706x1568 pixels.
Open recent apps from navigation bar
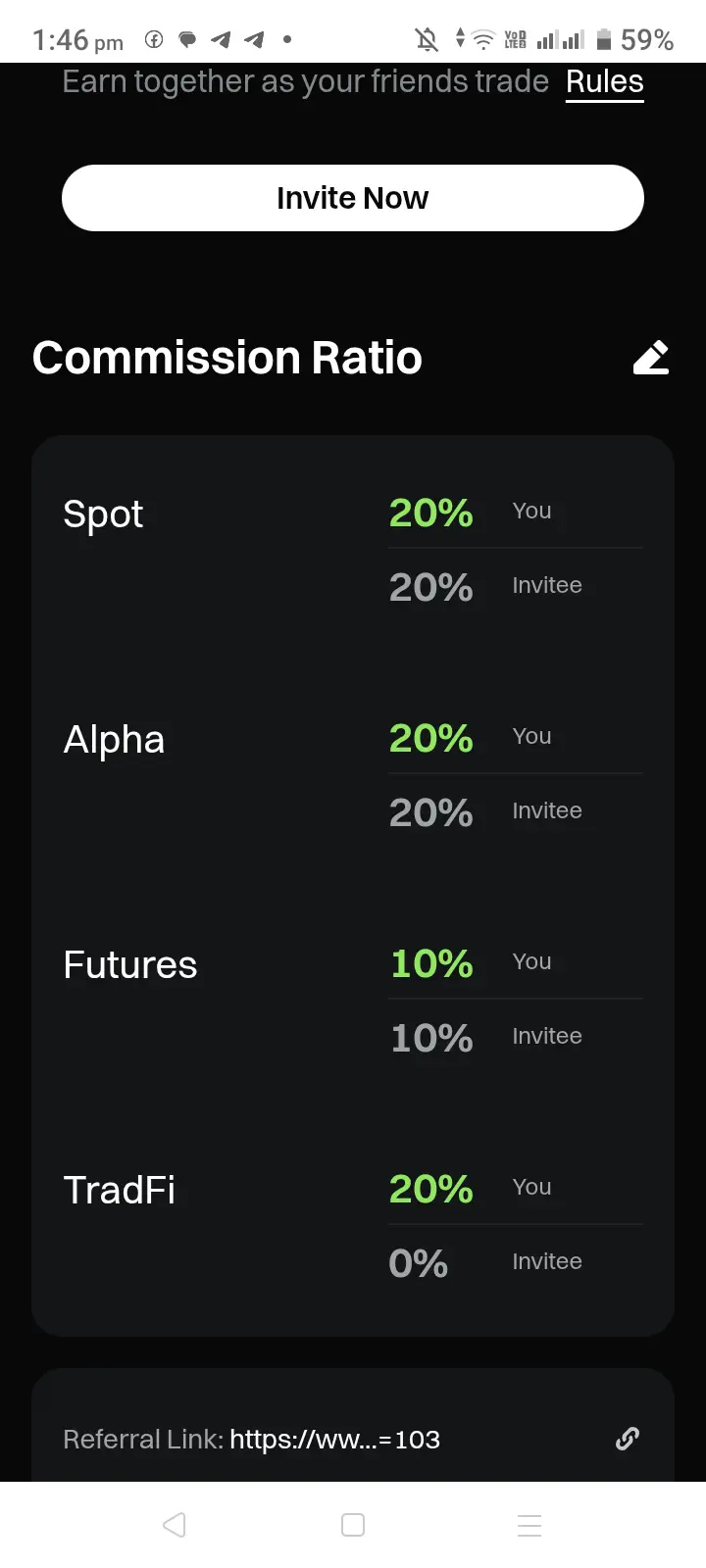point(529,1525)
